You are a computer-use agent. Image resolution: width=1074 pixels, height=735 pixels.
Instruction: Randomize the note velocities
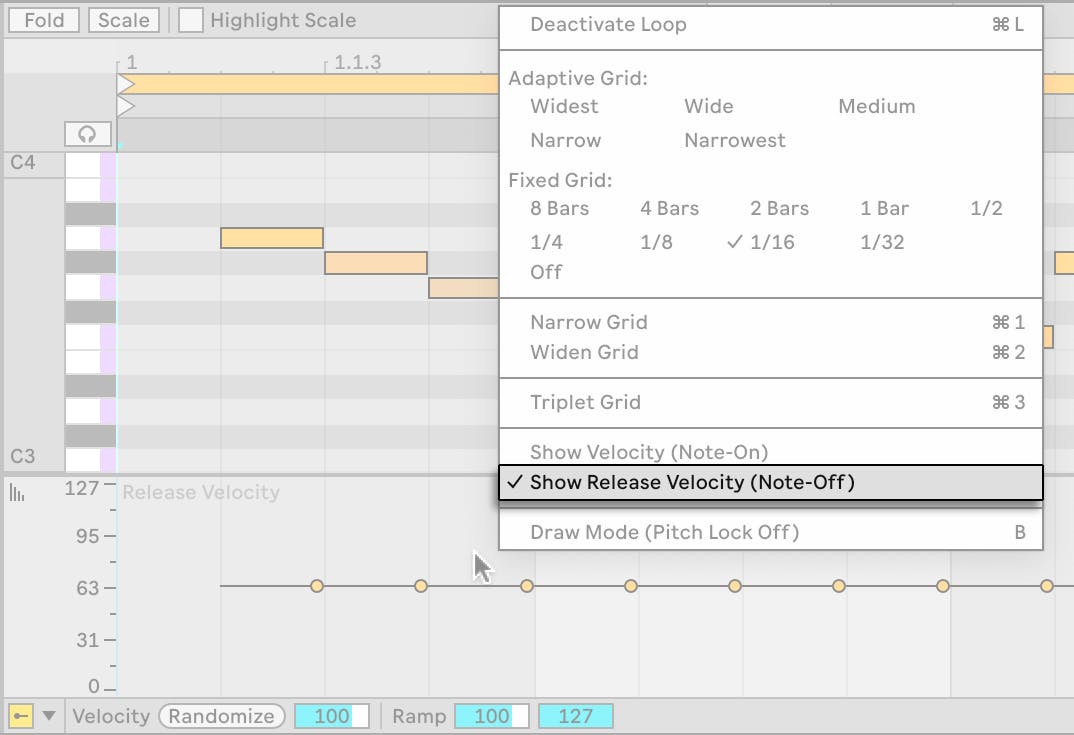(x=222, y=716)
